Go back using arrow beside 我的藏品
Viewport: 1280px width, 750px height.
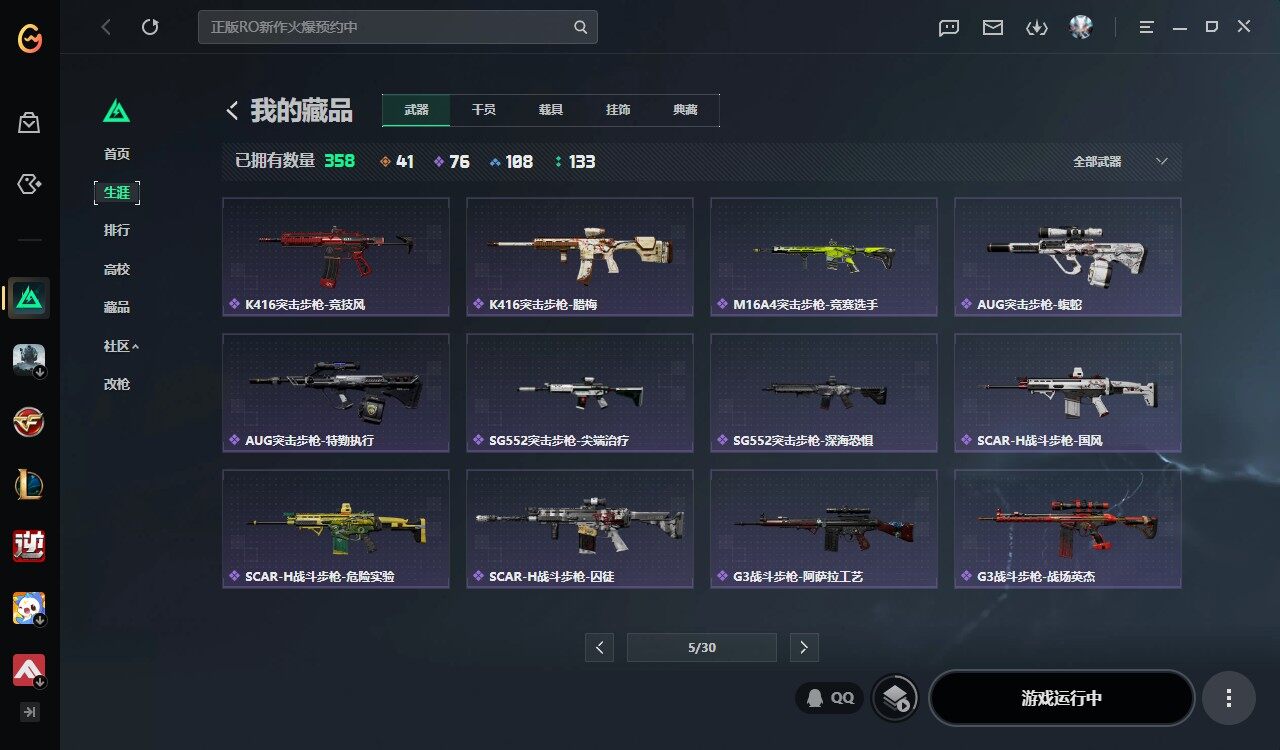click(232, 111)
